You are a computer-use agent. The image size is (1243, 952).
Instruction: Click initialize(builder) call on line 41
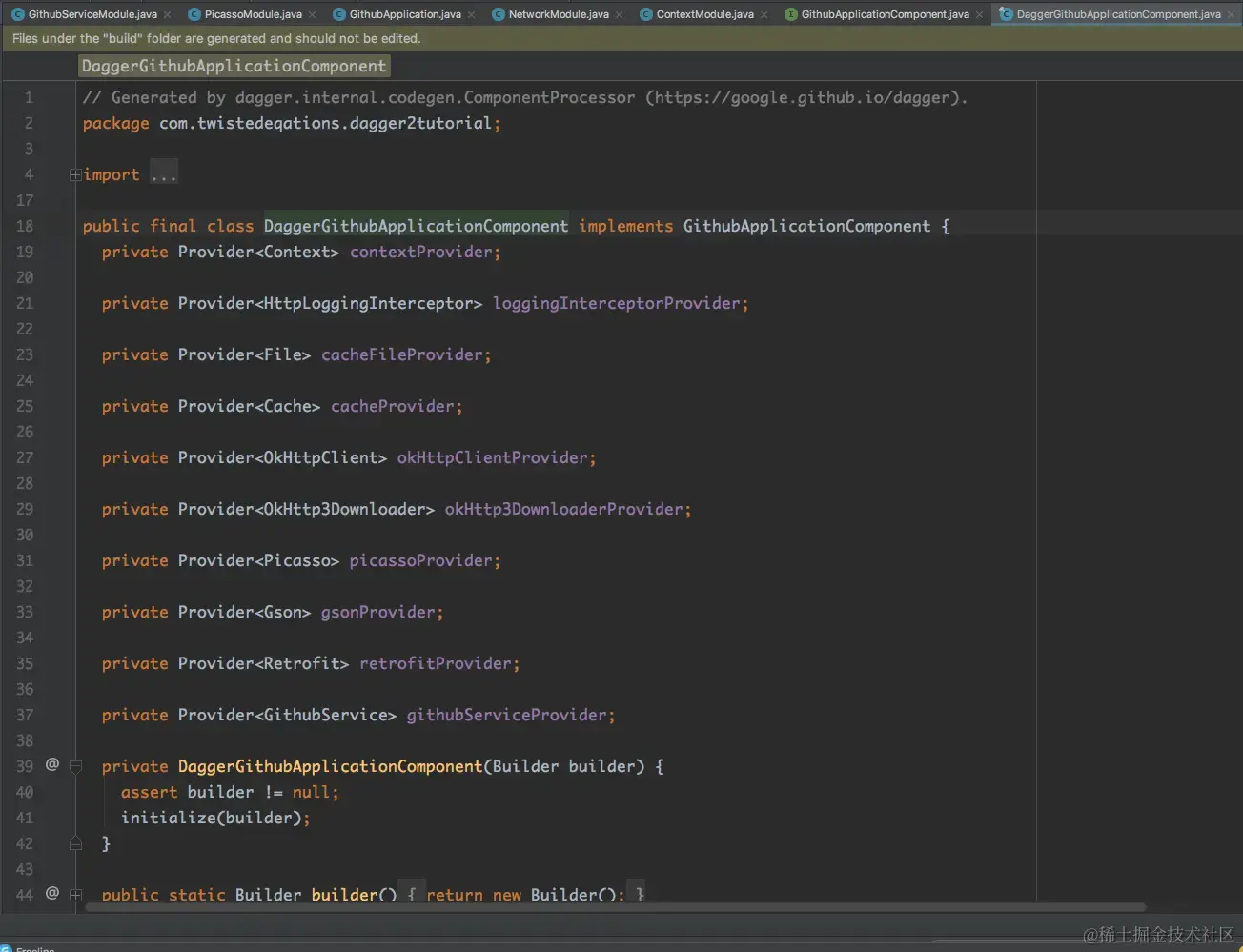[x=211, y=818]
